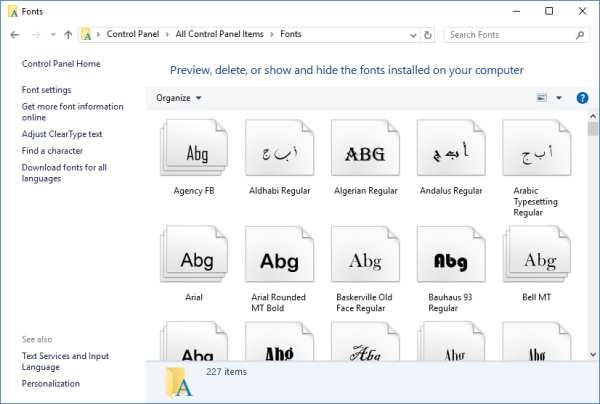This screenshot has height=404, width=600.
Task: Go up one level with Up arrow
Action: (68, 35)
